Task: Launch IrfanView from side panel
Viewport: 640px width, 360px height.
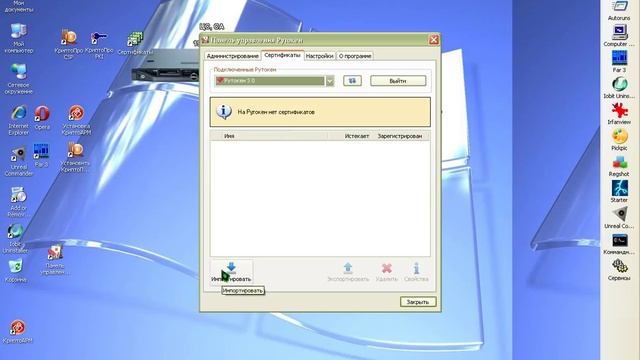Action: tap(619, 114)
